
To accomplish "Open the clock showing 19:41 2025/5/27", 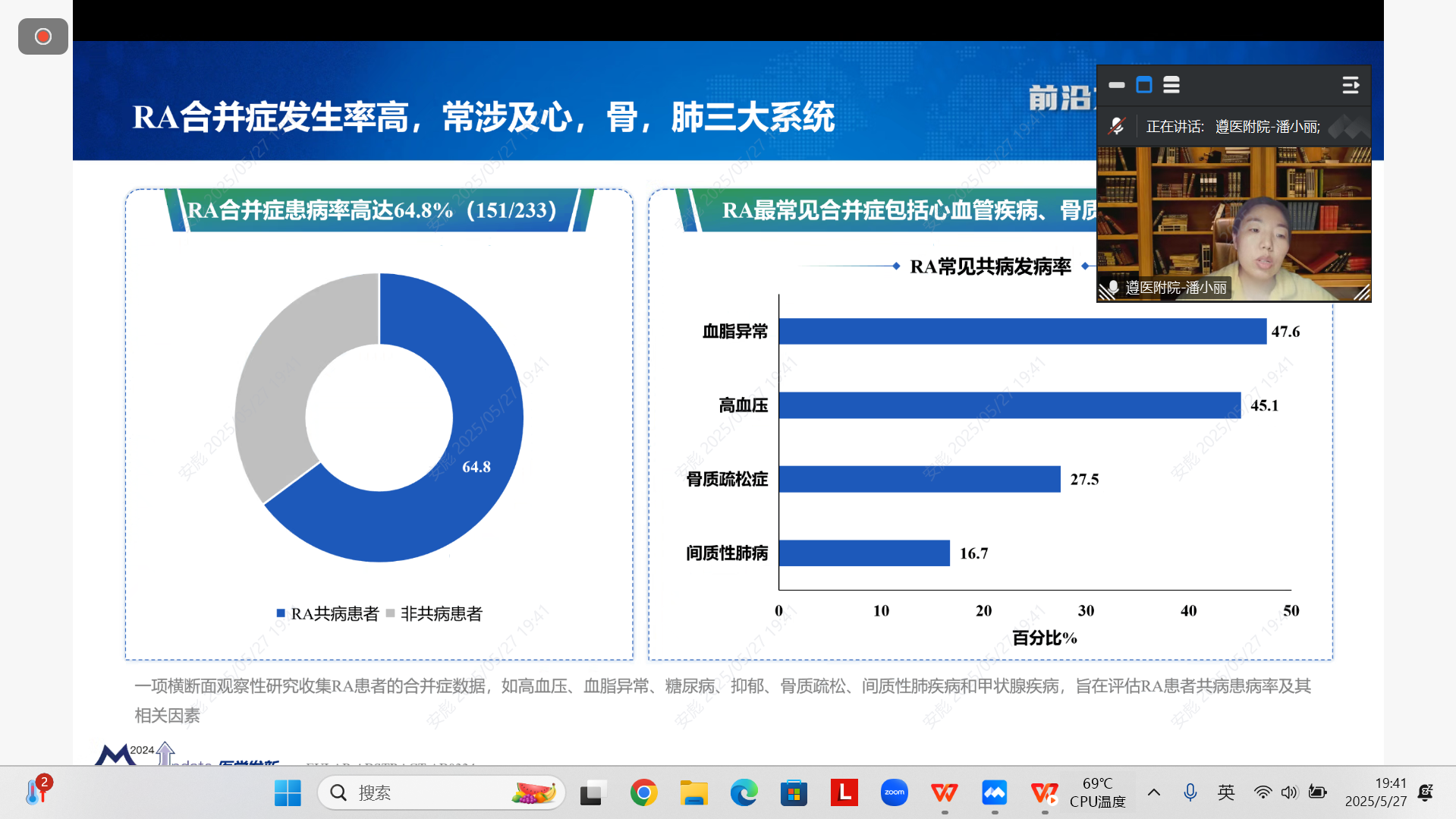I will [x=1376, y=792].
